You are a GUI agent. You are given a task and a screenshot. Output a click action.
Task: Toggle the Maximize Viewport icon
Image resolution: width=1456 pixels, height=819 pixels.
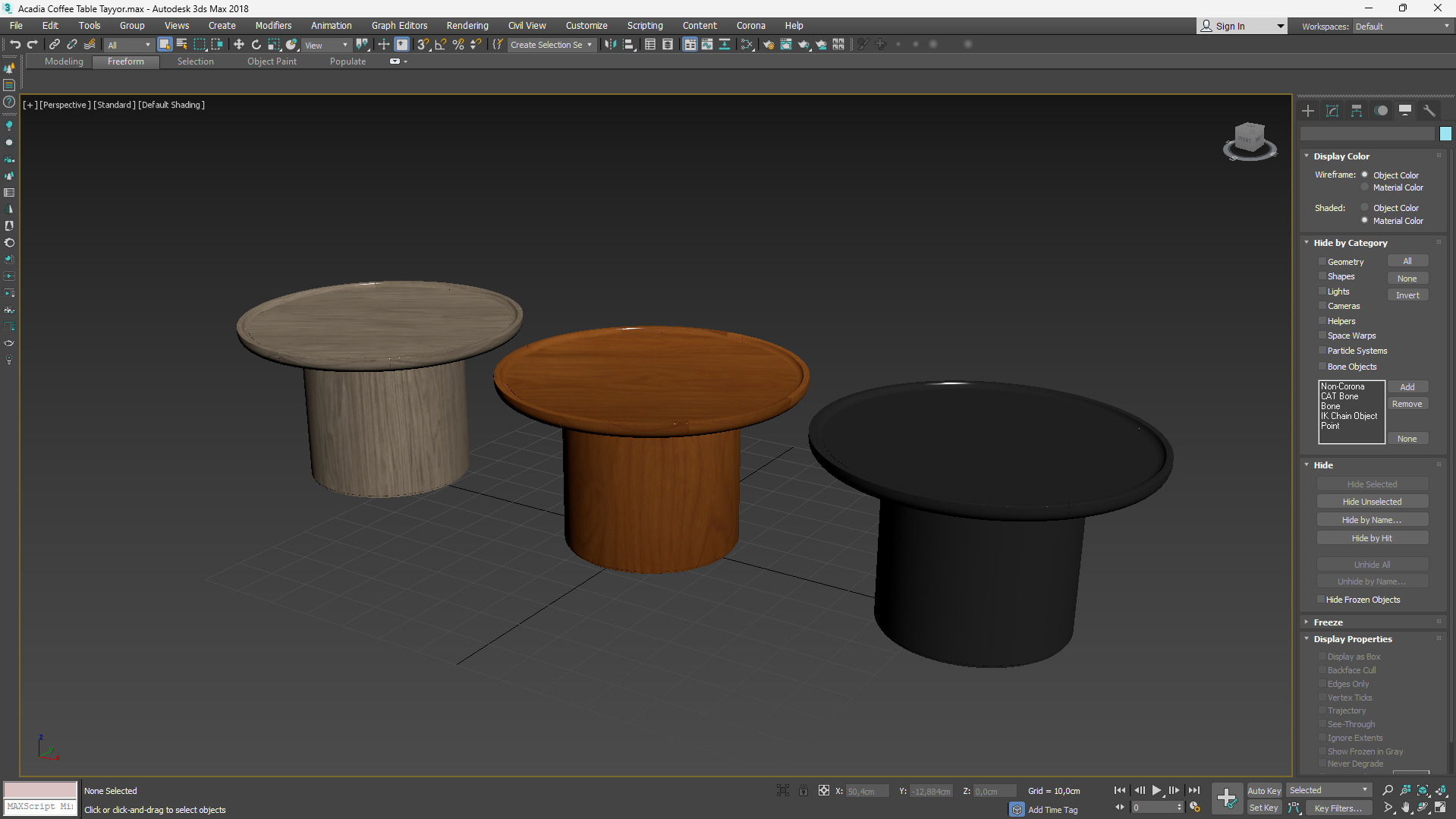(1441, 808)
